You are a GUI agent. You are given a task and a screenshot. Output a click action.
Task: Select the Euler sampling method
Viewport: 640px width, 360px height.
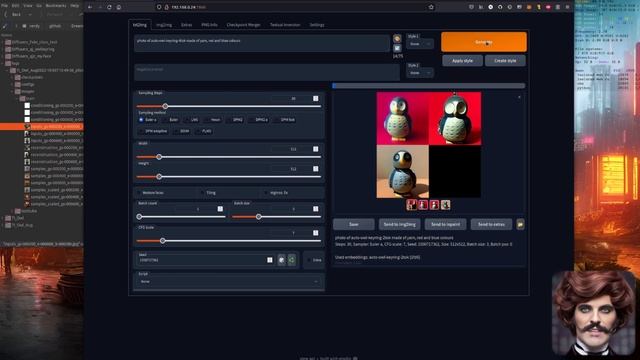click(170, 120)
